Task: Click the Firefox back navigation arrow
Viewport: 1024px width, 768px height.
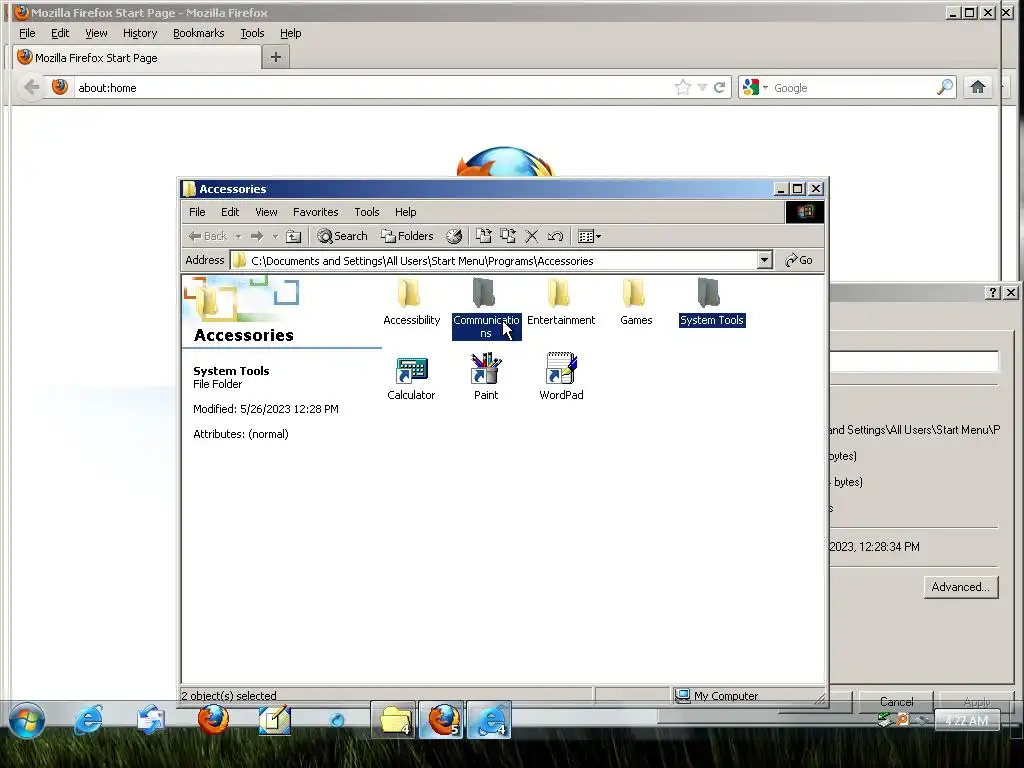Action: [x=31, y=88]
